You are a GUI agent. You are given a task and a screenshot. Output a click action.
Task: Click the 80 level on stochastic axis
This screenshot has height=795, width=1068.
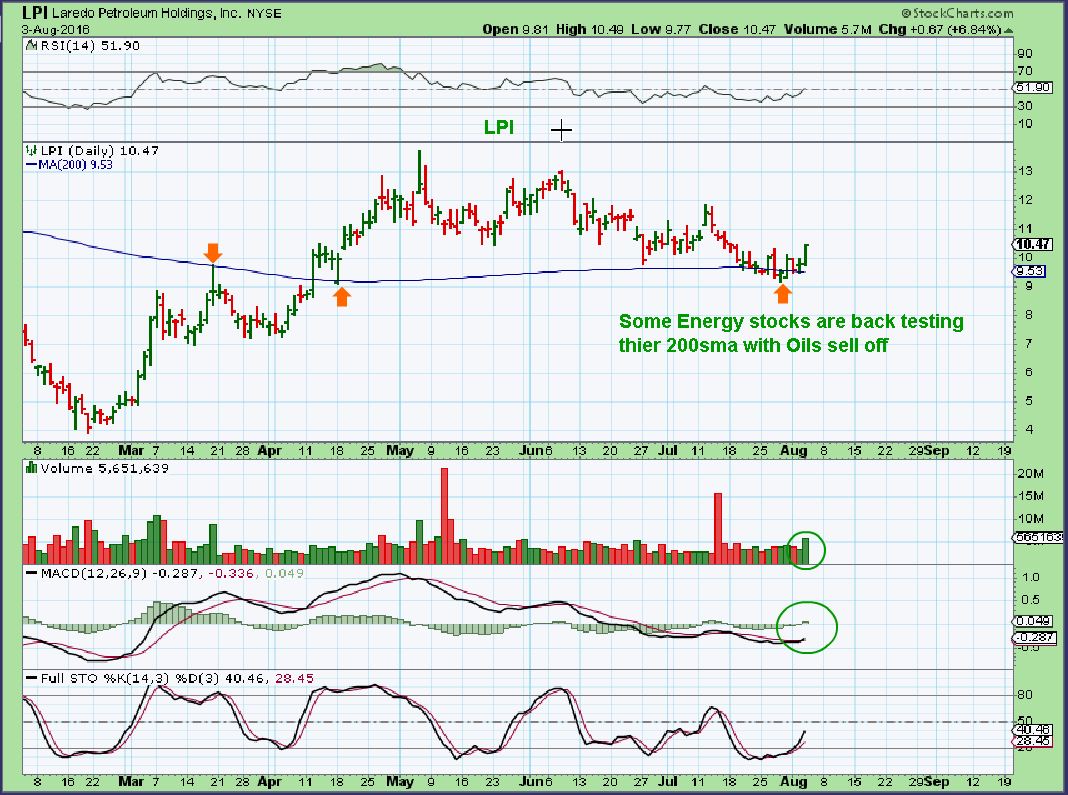tap(1025, 695)
